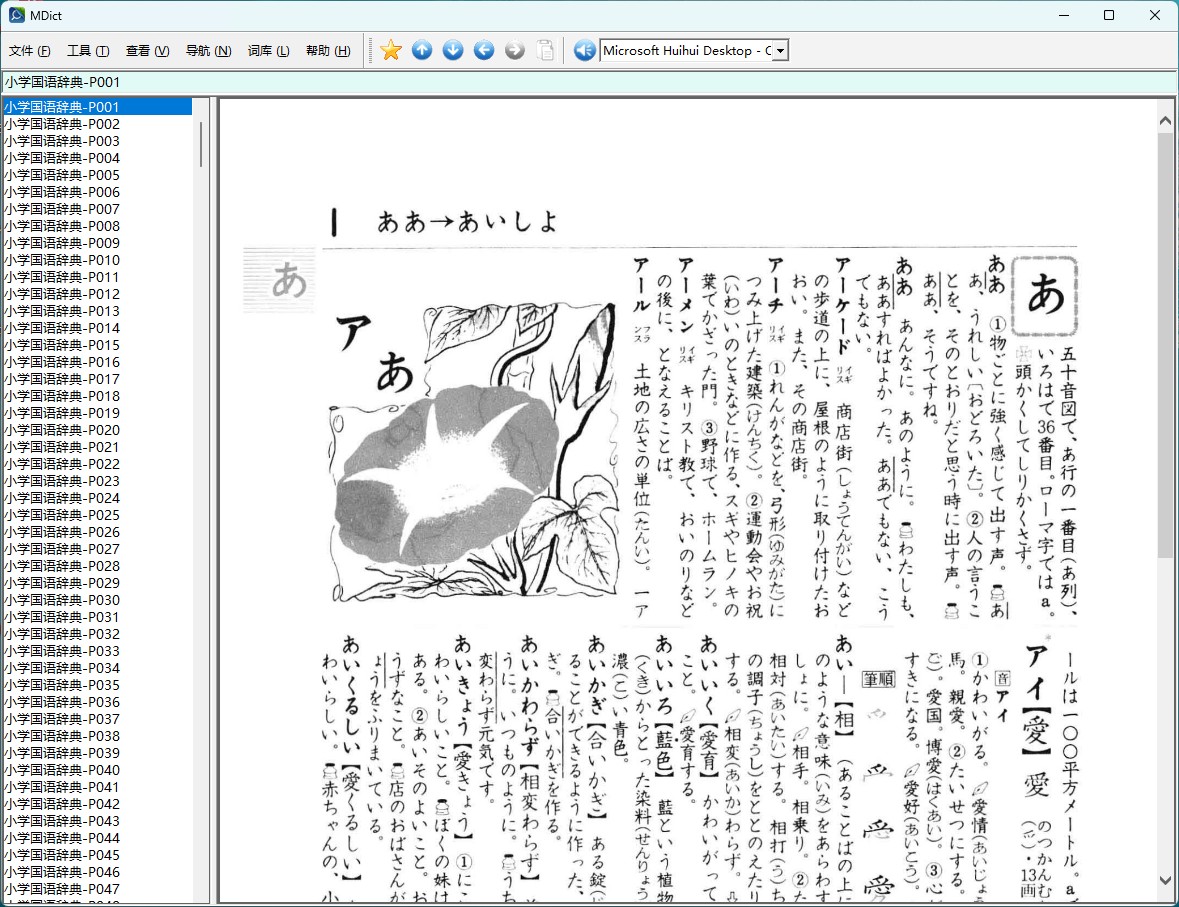Click the entry list scrollbar thumb
The height and width of the screenshot is (907, 1179).
click(201, 144)
